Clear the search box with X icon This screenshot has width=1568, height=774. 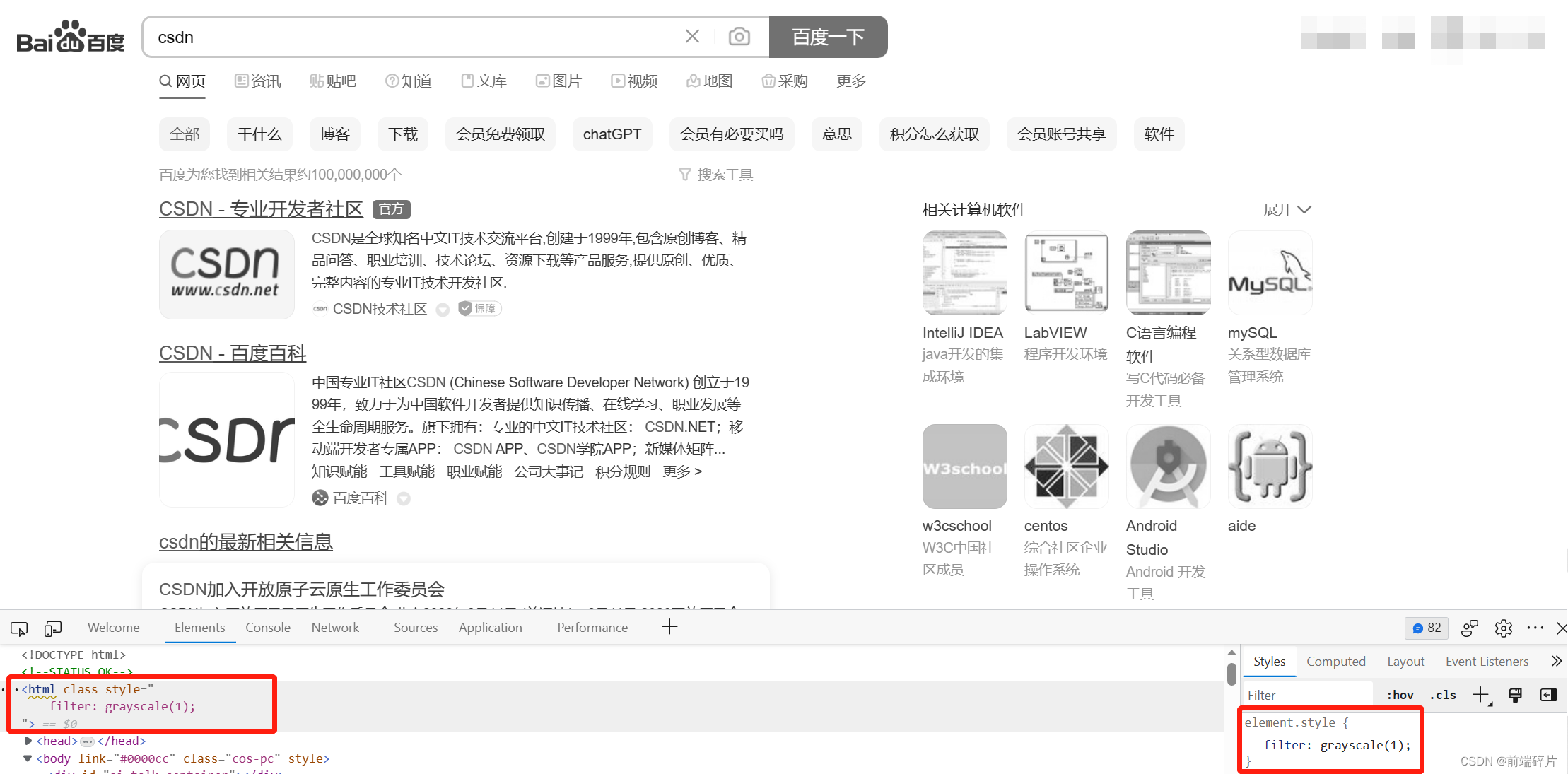click(x=692, y=37)
